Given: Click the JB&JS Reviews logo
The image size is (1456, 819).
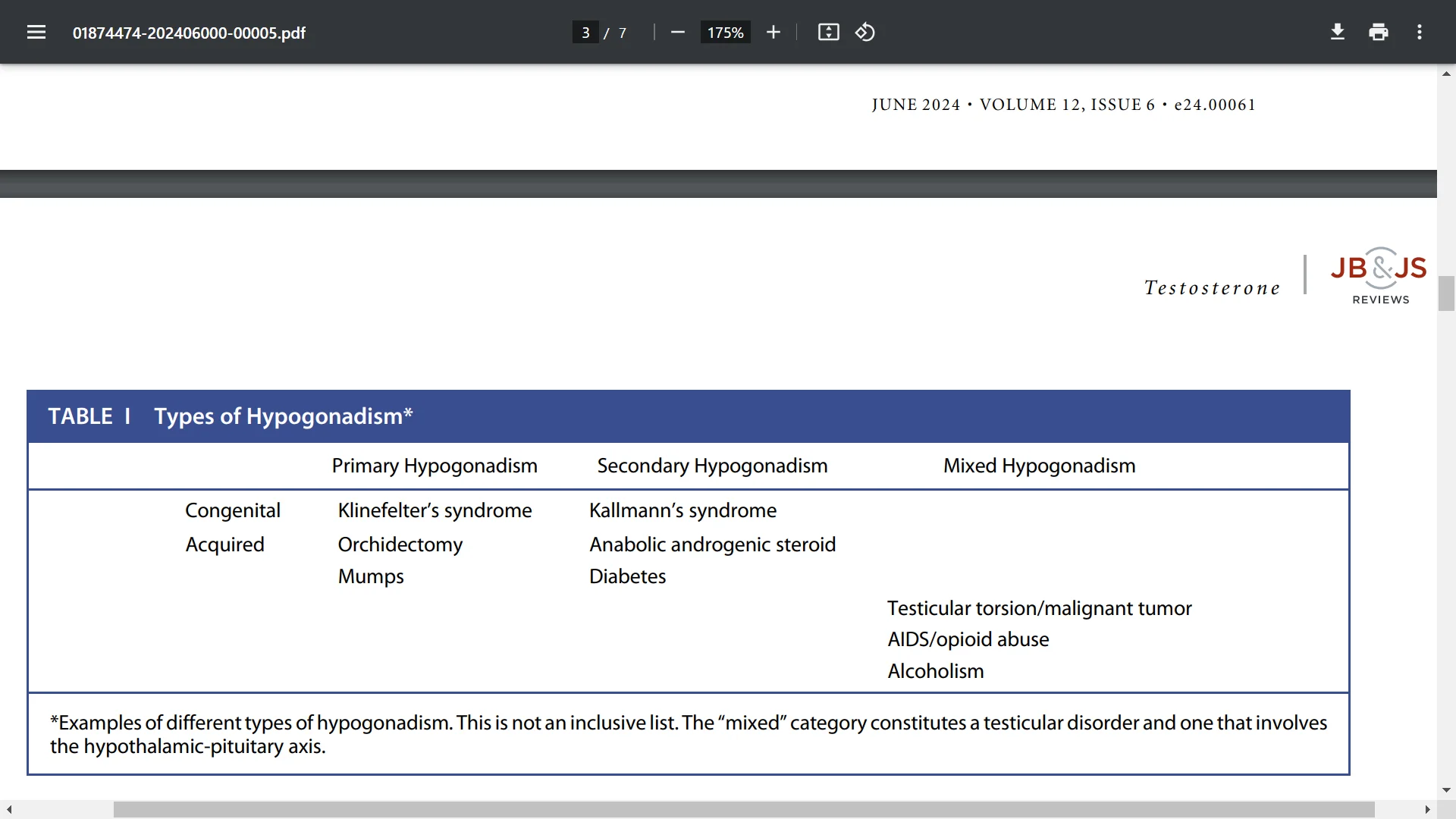Looking at the screenshot, I should pos(1379,276).
